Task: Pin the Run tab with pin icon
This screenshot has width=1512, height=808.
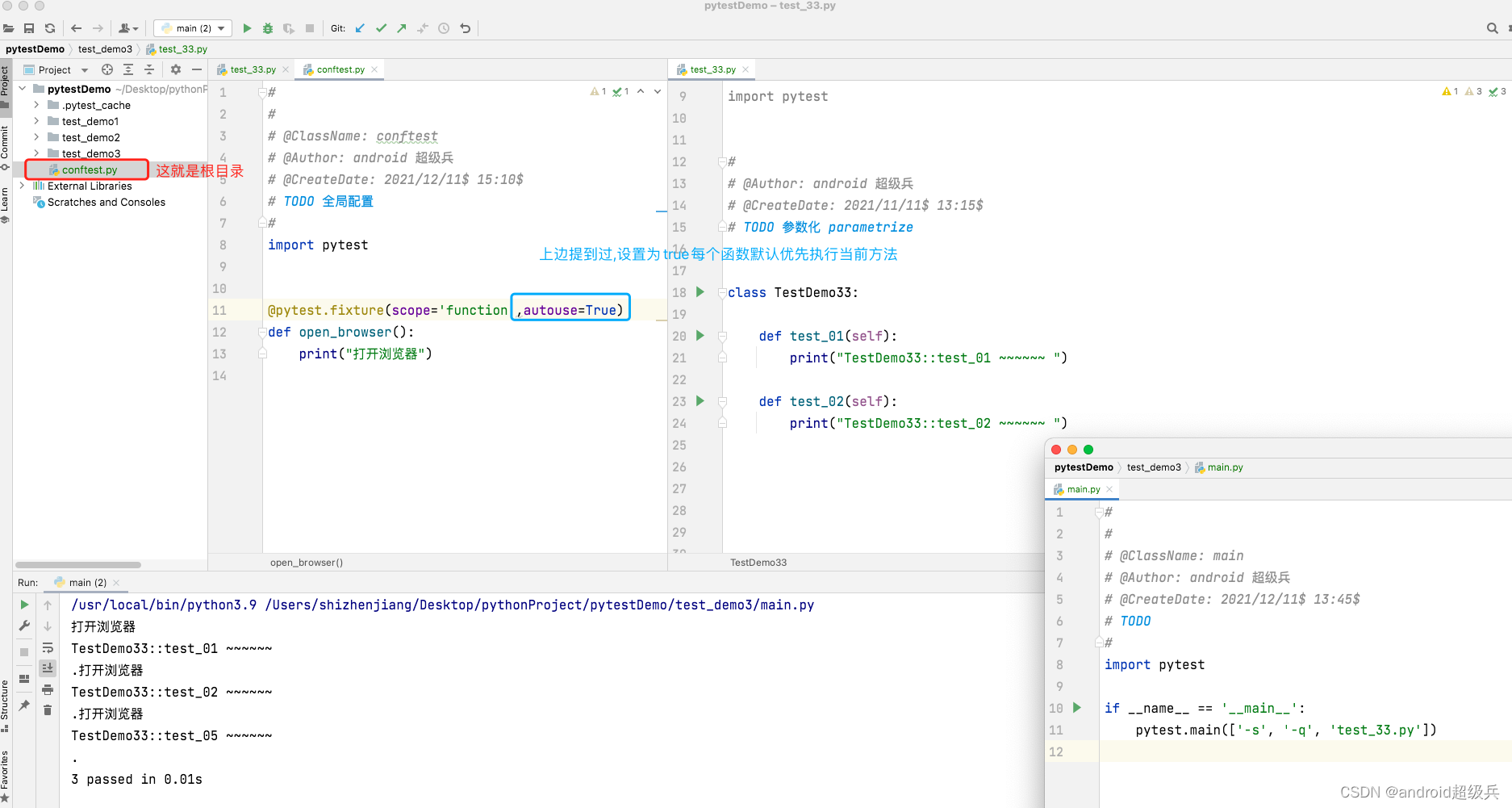Action: point(24,705)
